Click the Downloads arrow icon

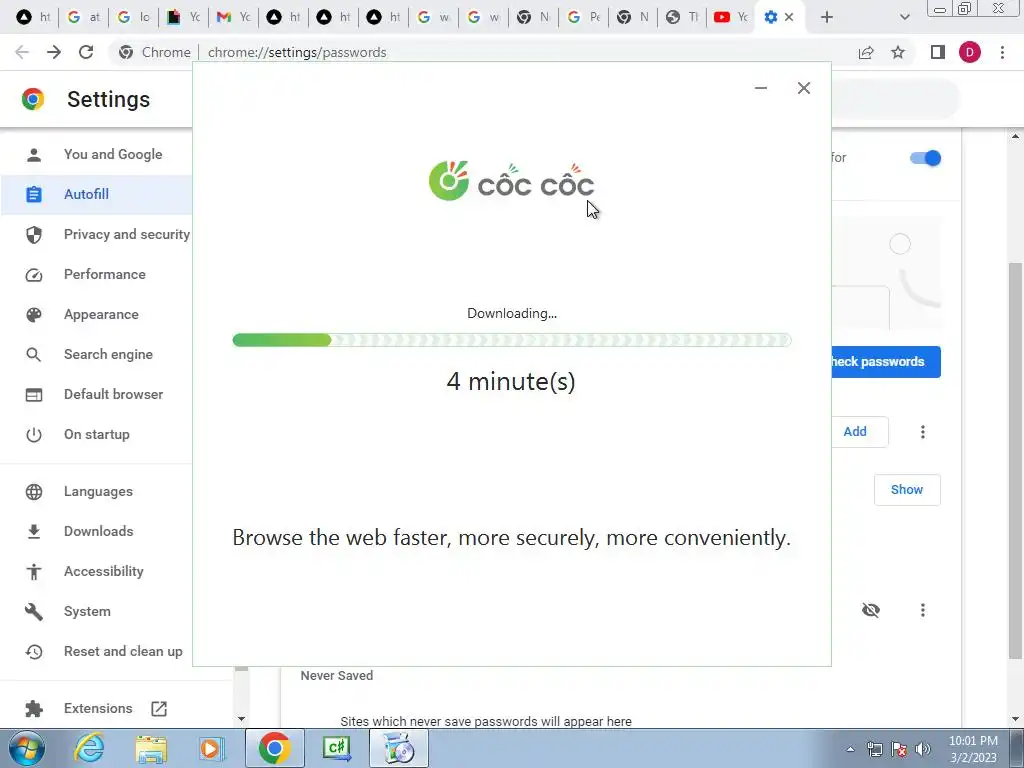click(34, 532)
